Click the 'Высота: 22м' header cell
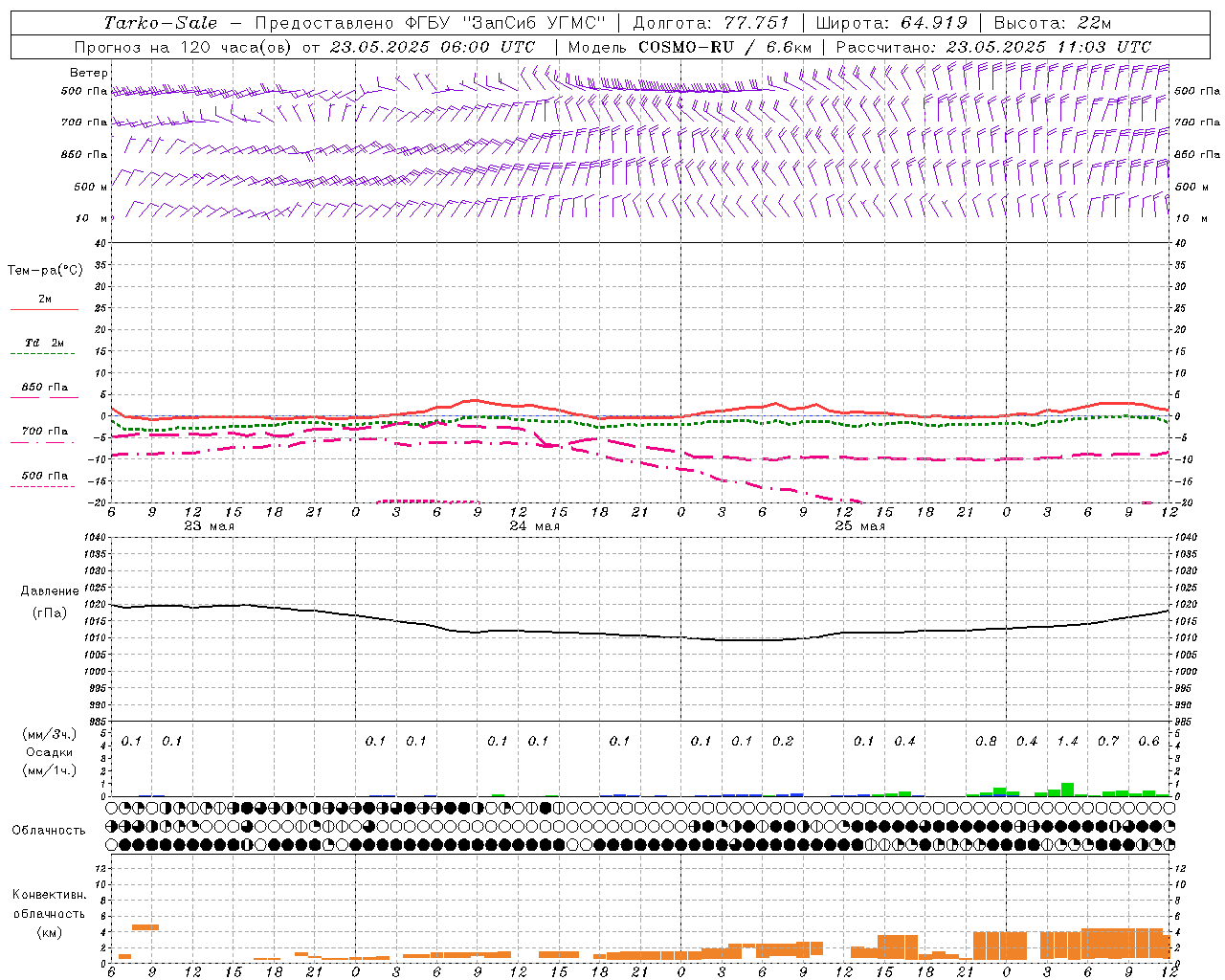The image size is (1225, 980). coord(1053,23)
